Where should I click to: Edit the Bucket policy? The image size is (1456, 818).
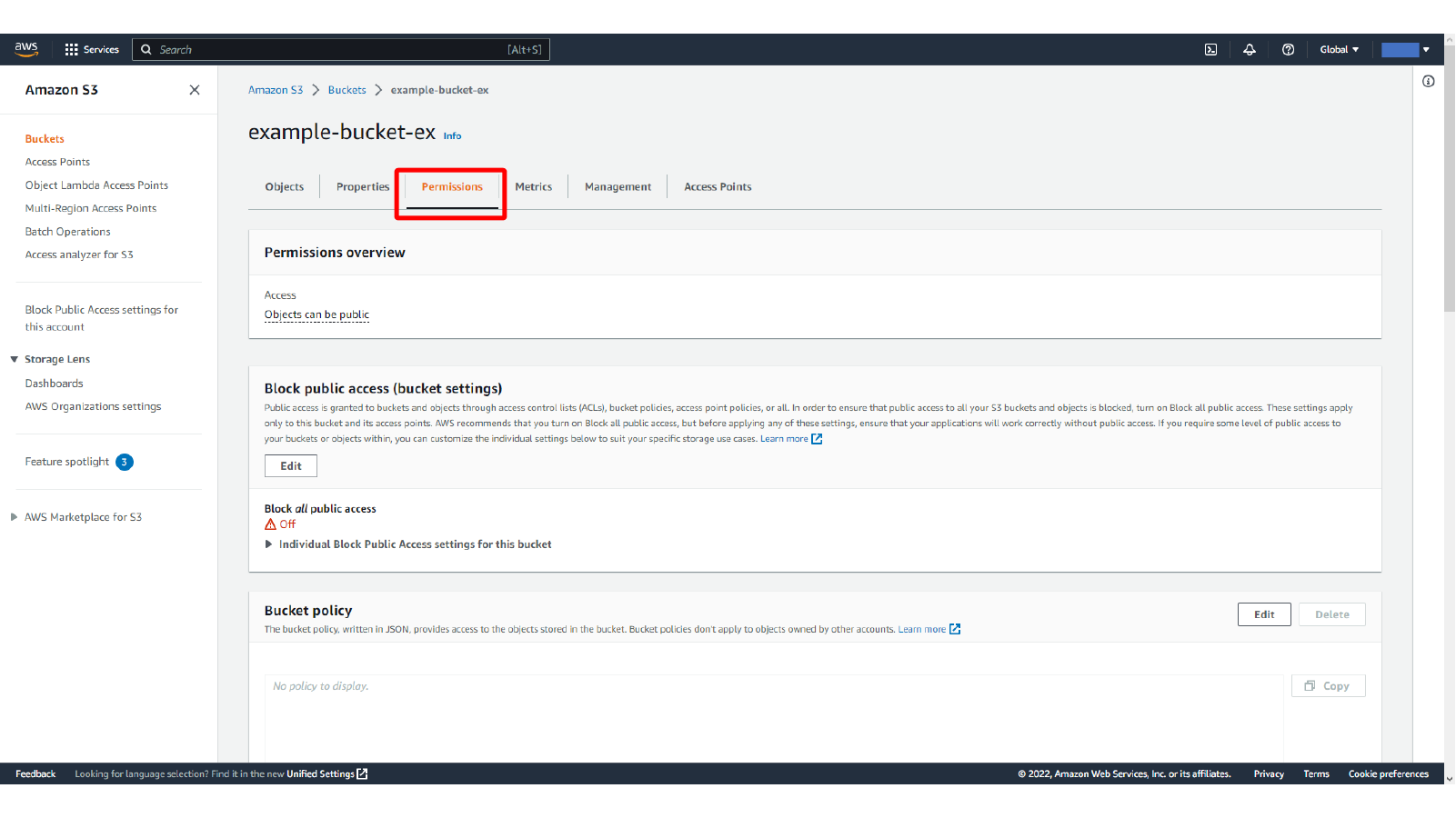[1264, 614]
